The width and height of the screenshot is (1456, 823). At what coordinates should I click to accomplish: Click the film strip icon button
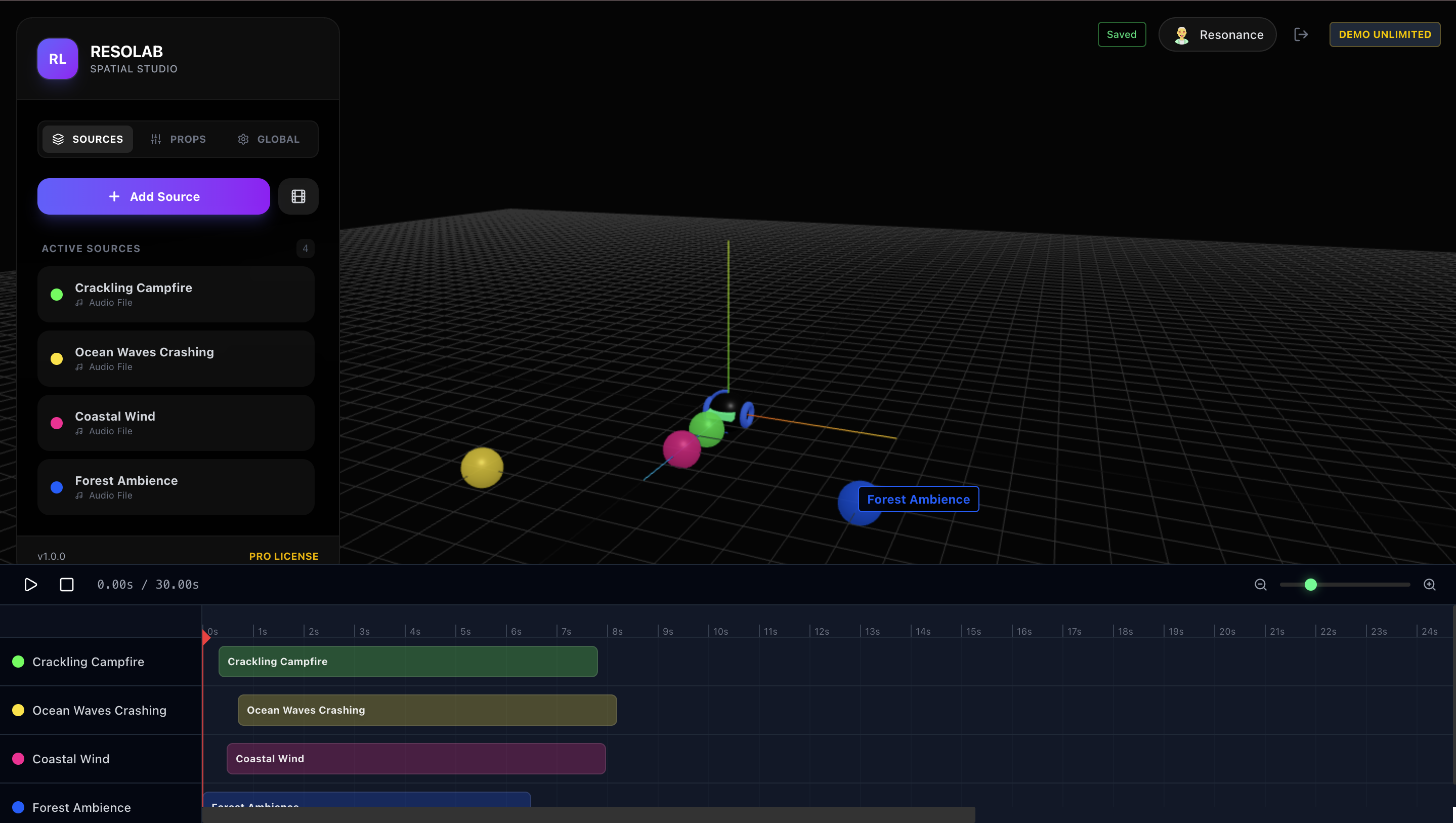298,196
